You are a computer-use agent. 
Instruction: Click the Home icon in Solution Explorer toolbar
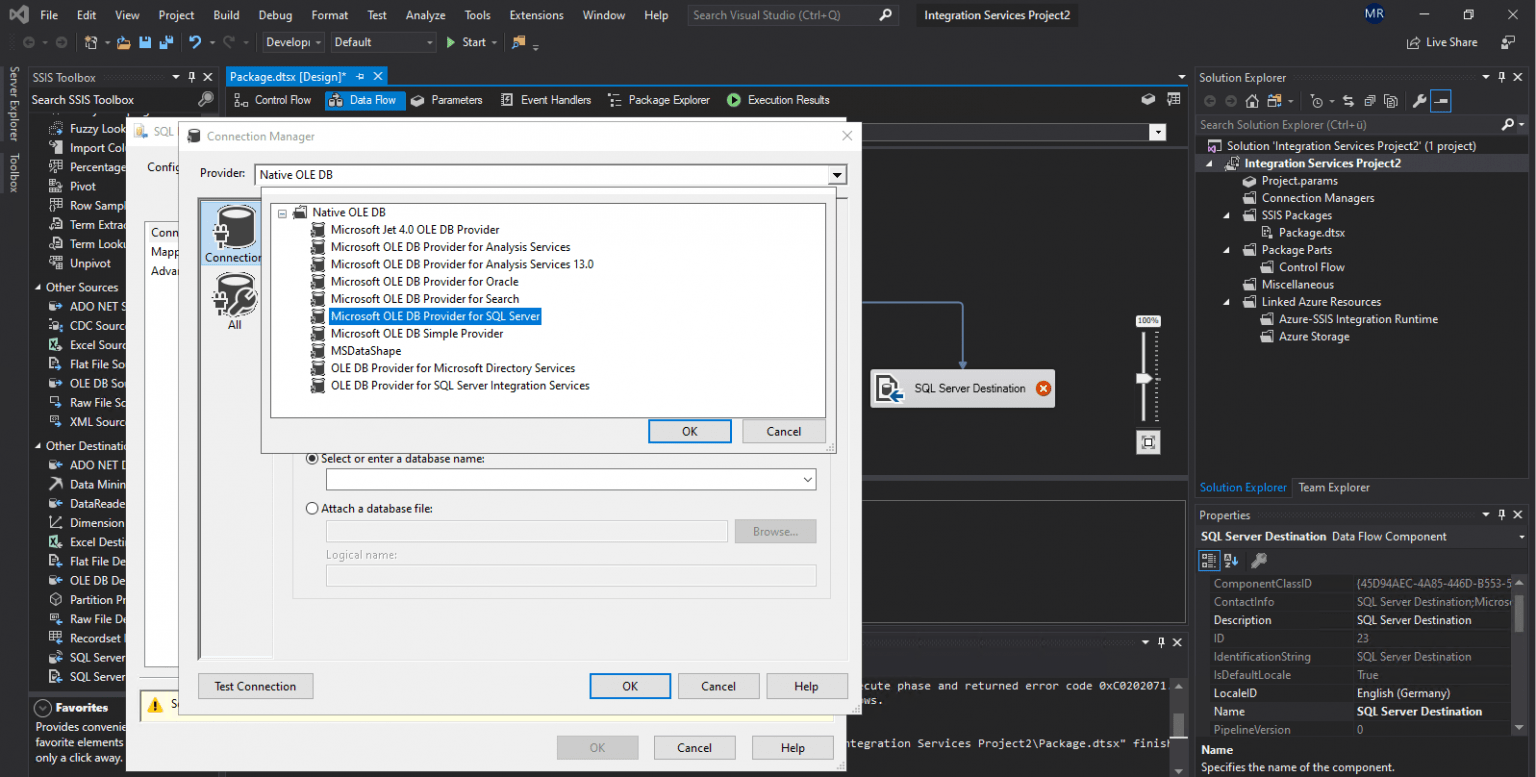tap(1250, 100)
